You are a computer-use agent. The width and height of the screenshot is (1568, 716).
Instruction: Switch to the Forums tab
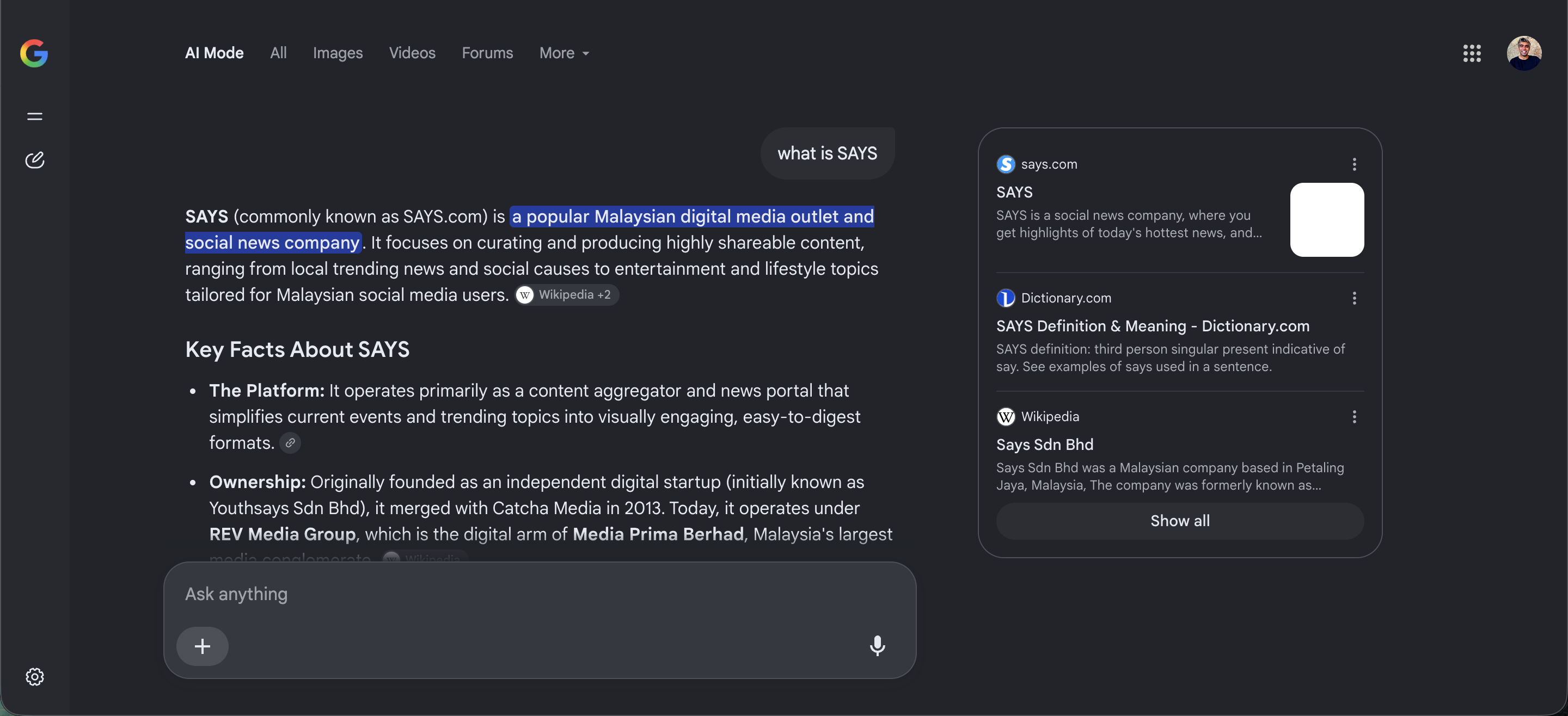tap(487, 53)
